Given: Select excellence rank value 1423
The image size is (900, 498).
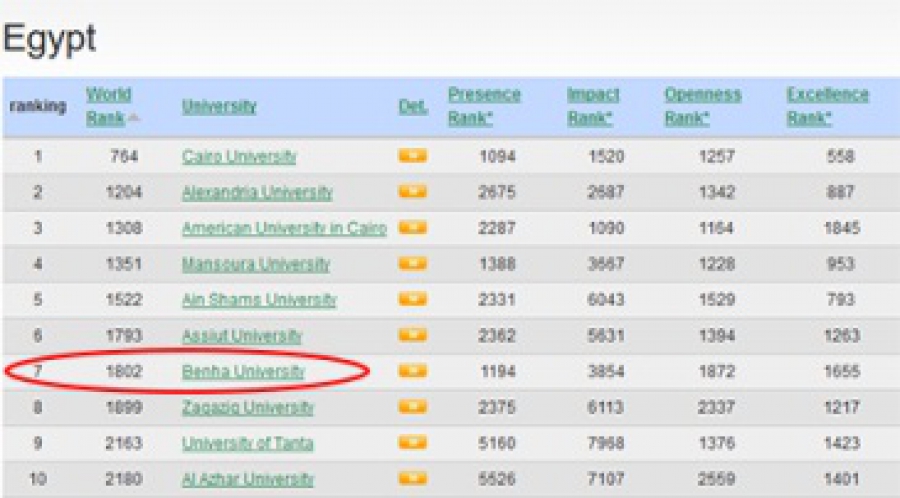Looking at the screenshot, I should (842, 443).
